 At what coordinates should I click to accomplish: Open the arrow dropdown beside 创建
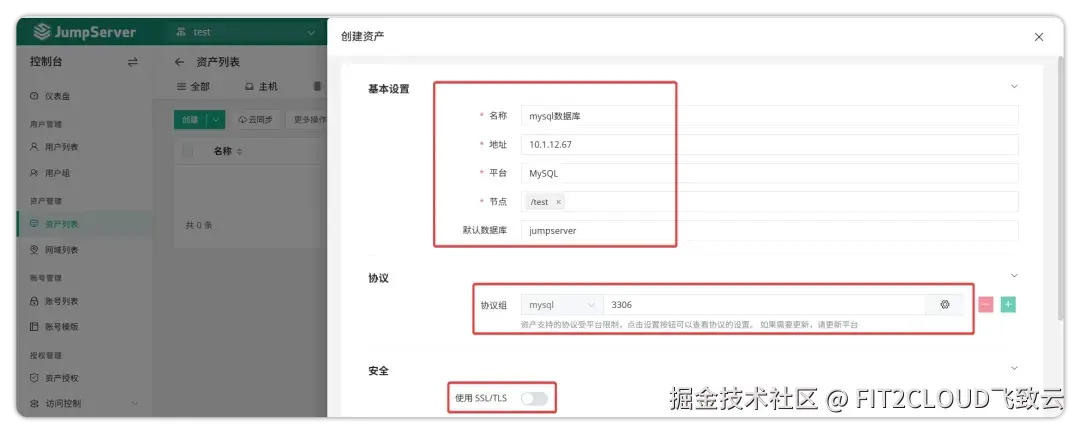click(x=216, y=119)
